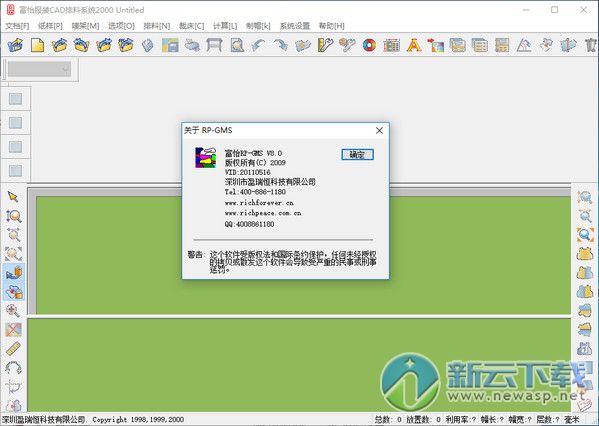Click the redo arrow toolbar icon
Image resolution: width=599 pixels, height=426 pixels.
point(281,45)
